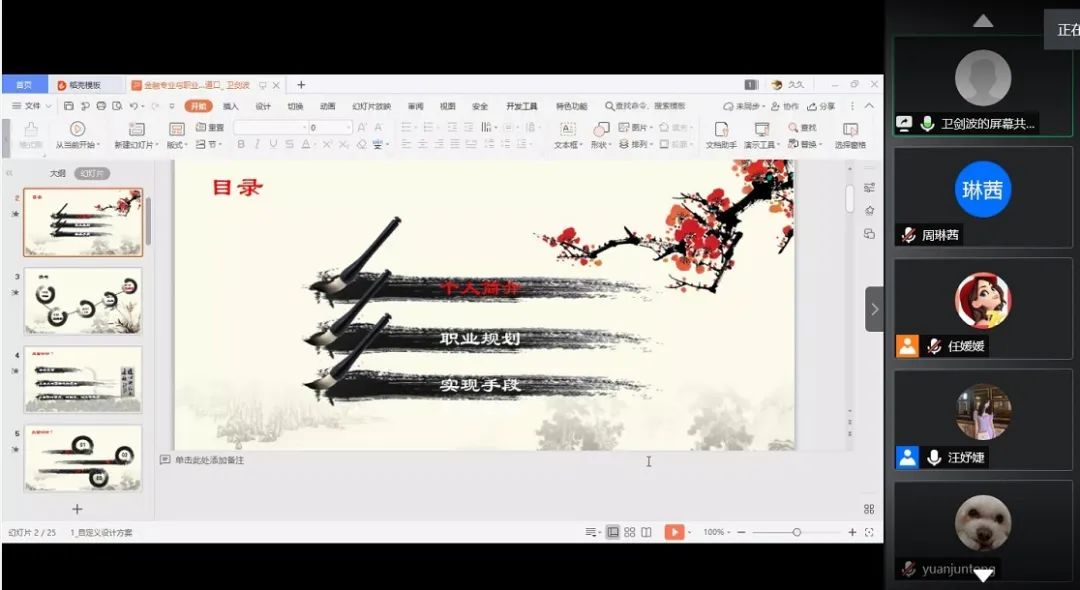Open the 选择窗格 selection pane icon
1080x590 pixels.
point(848,132)
